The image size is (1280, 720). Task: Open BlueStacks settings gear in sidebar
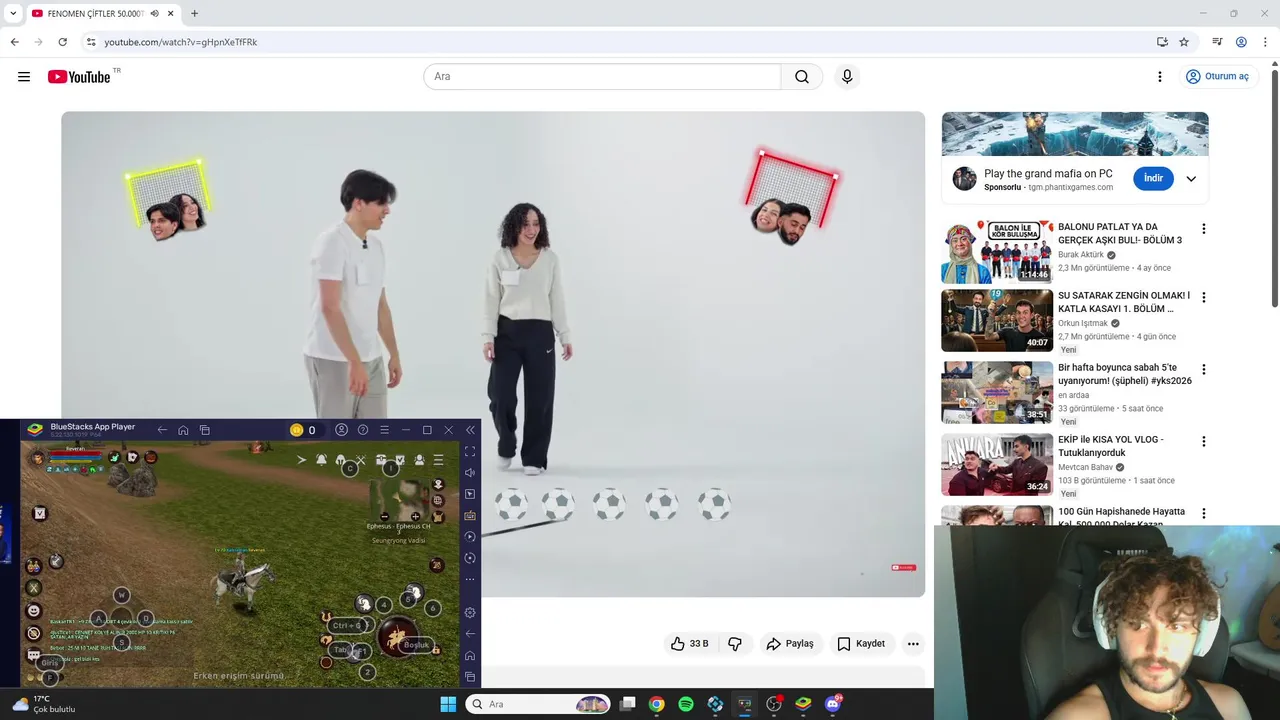pos(470,612)
